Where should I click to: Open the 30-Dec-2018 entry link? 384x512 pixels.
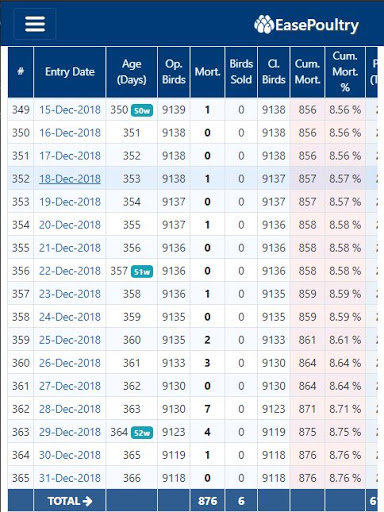coord(70,455)
